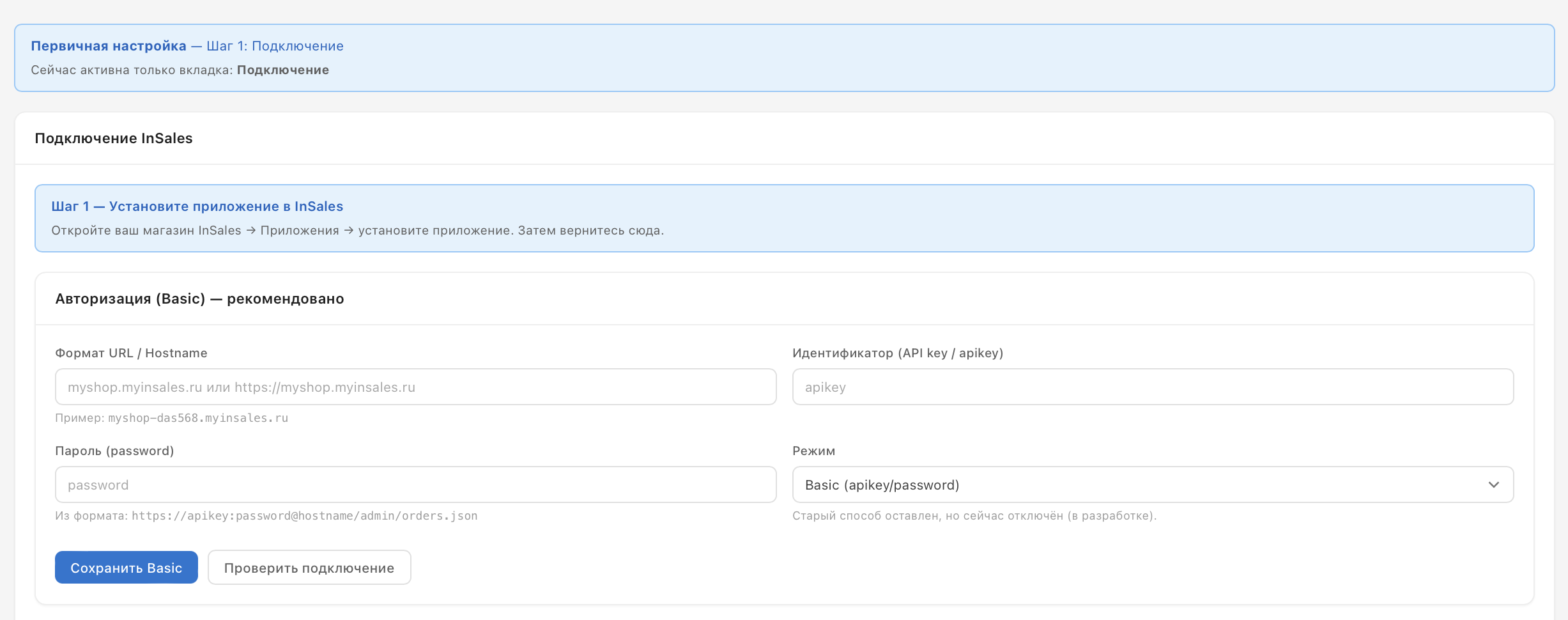Click the Проверить подключение button
This screenshot has height=620, width=1568.
coord(309,568)
